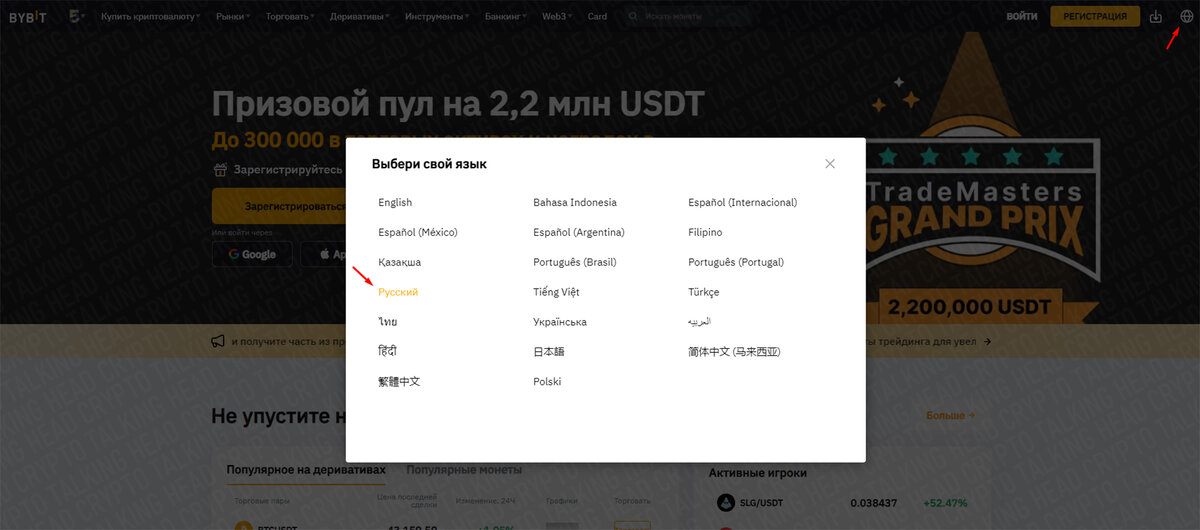1200x530 pixels.
Task: Open Инструменты dropdown menu
Action: 437,17
